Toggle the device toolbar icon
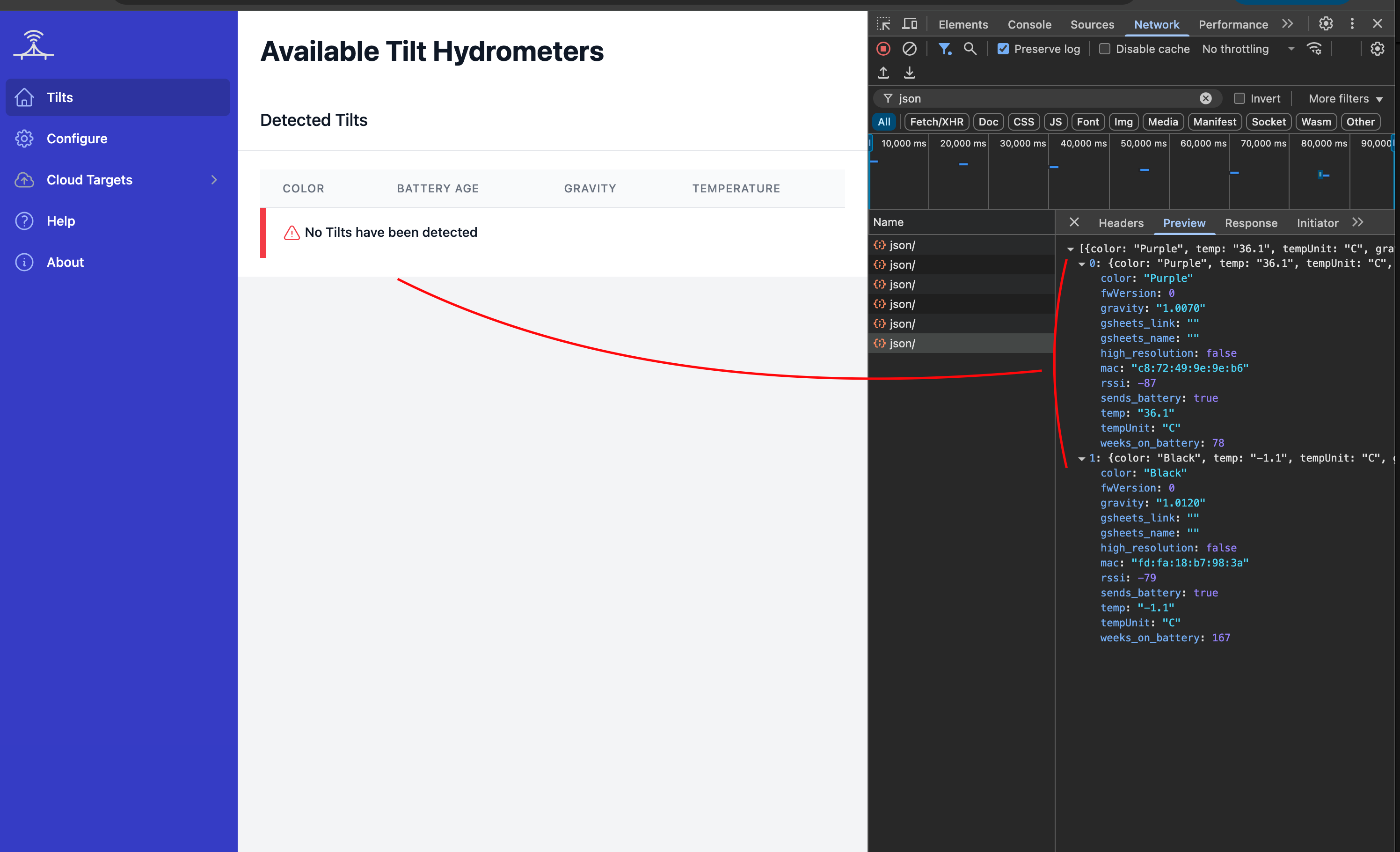This screenshot has height=852, width=1400. pyautogui.click(x=910, y=24)
